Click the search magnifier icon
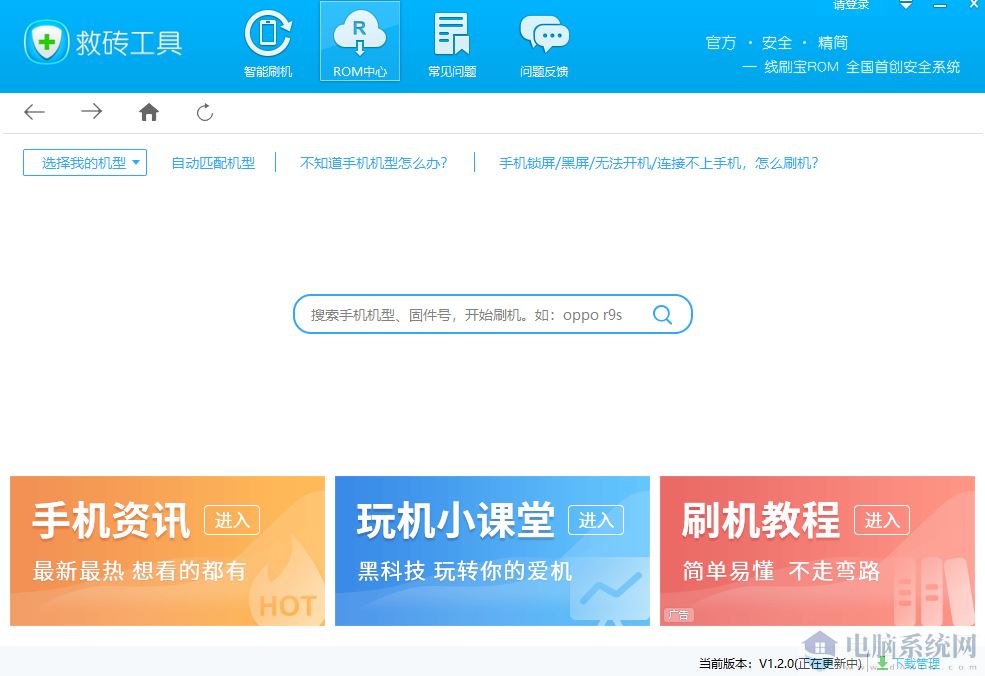 pyautogui.click(x=662, y=314)
